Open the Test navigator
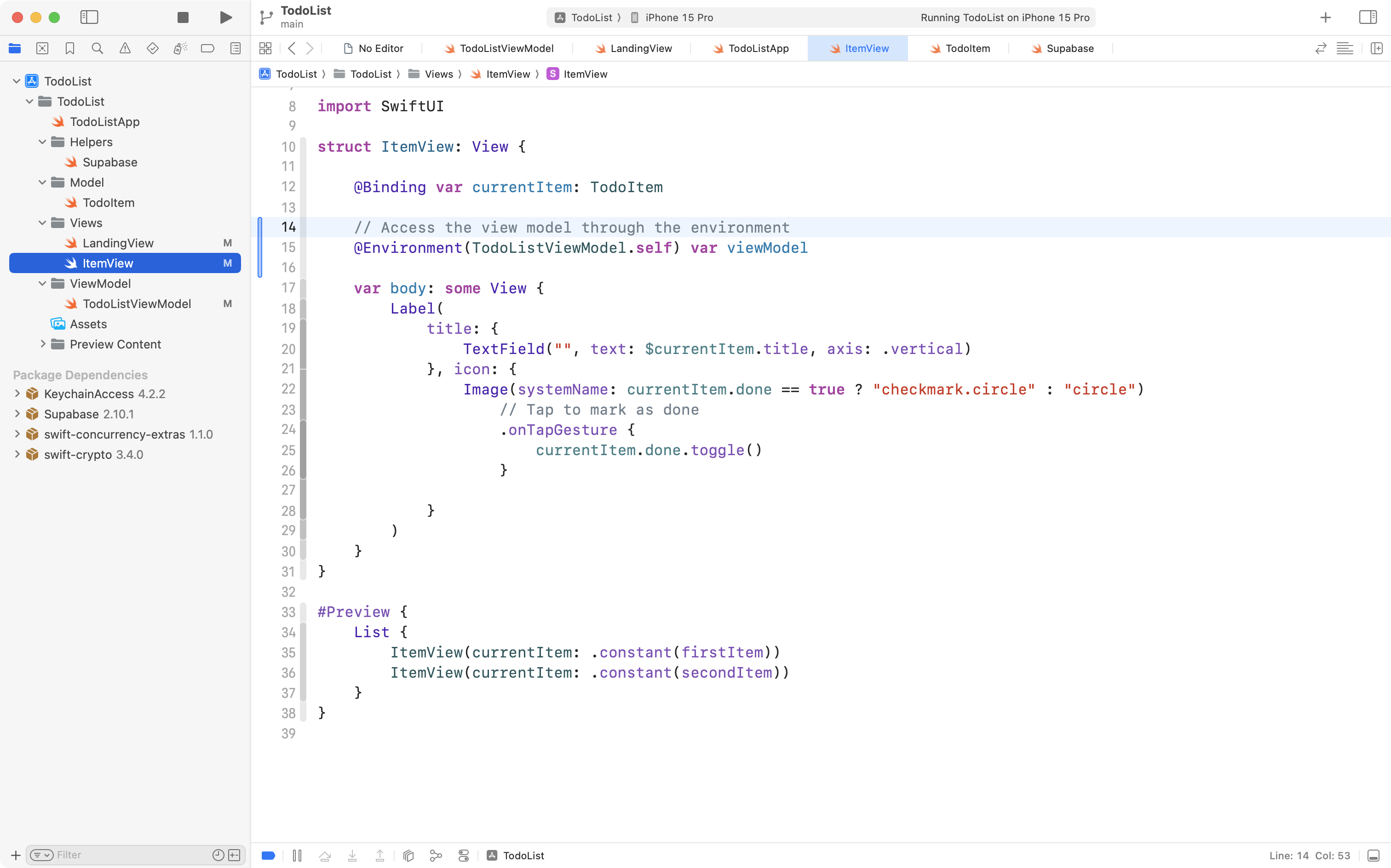Image resolution: width=1391 pixels, height=868 pixels. (x=153, y=48)
